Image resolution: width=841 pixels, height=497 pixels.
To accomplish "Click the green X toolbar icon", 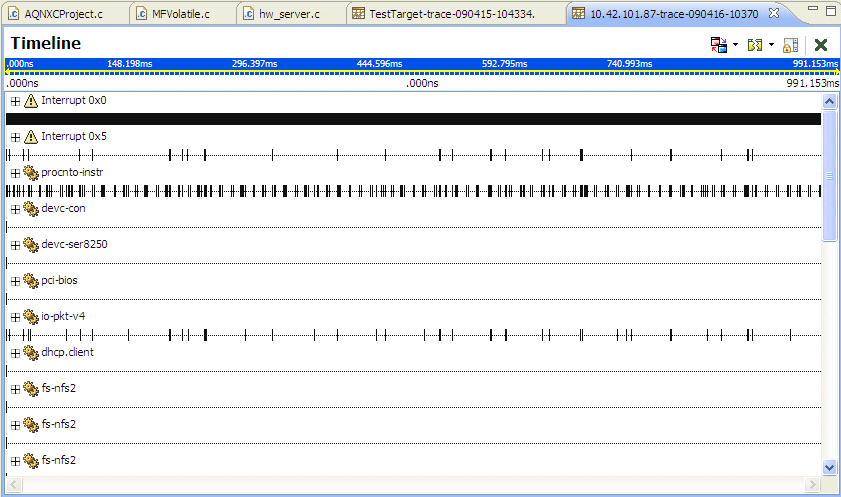I will (821, 45).
